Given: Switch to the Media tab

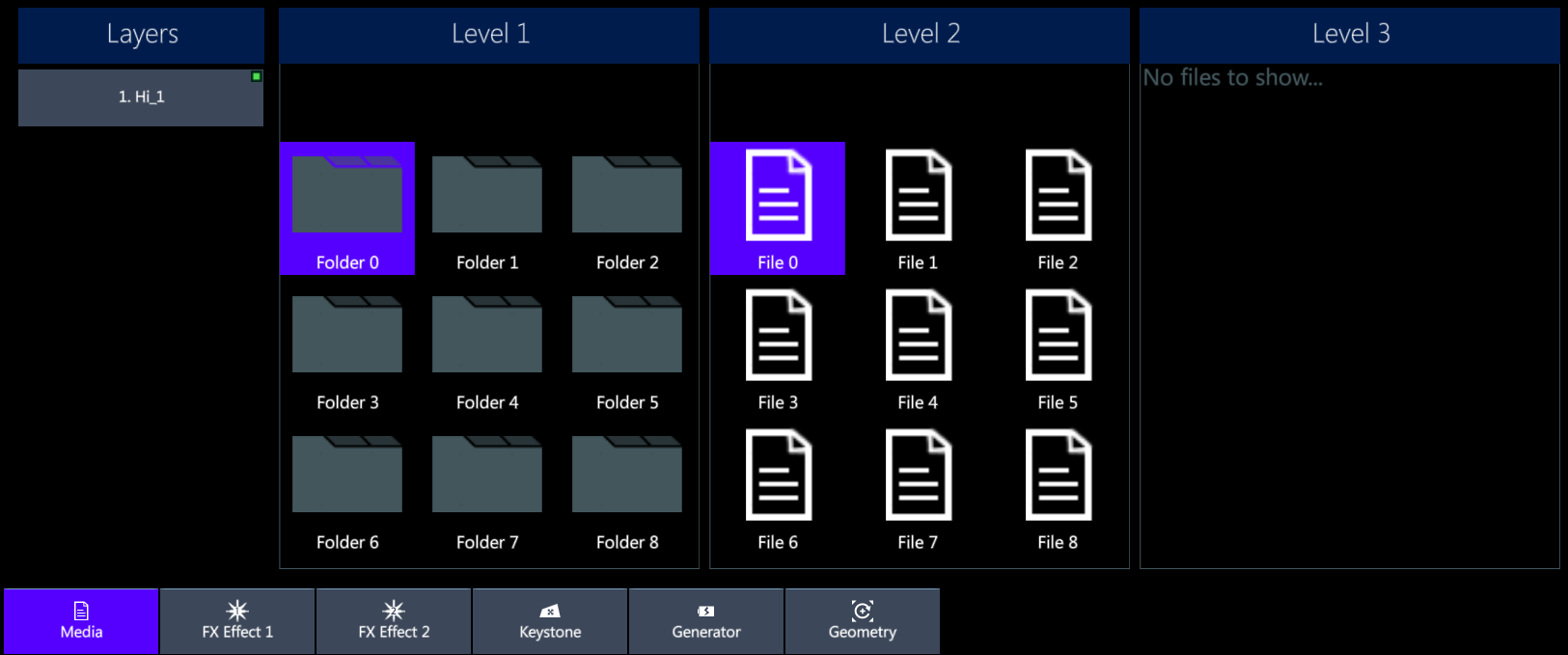Looking at the screenshot, I should 81,621.
